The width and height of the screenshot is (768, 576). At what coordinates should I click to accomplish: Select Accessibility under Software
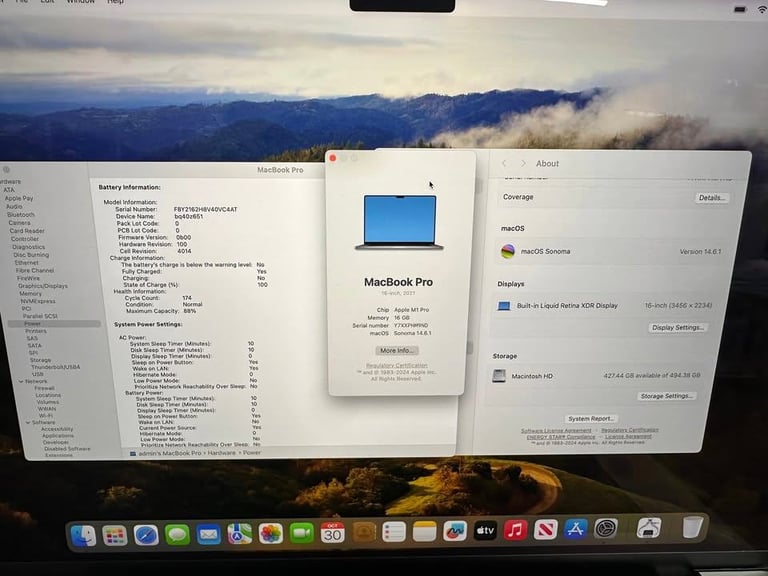coord(57,429)
